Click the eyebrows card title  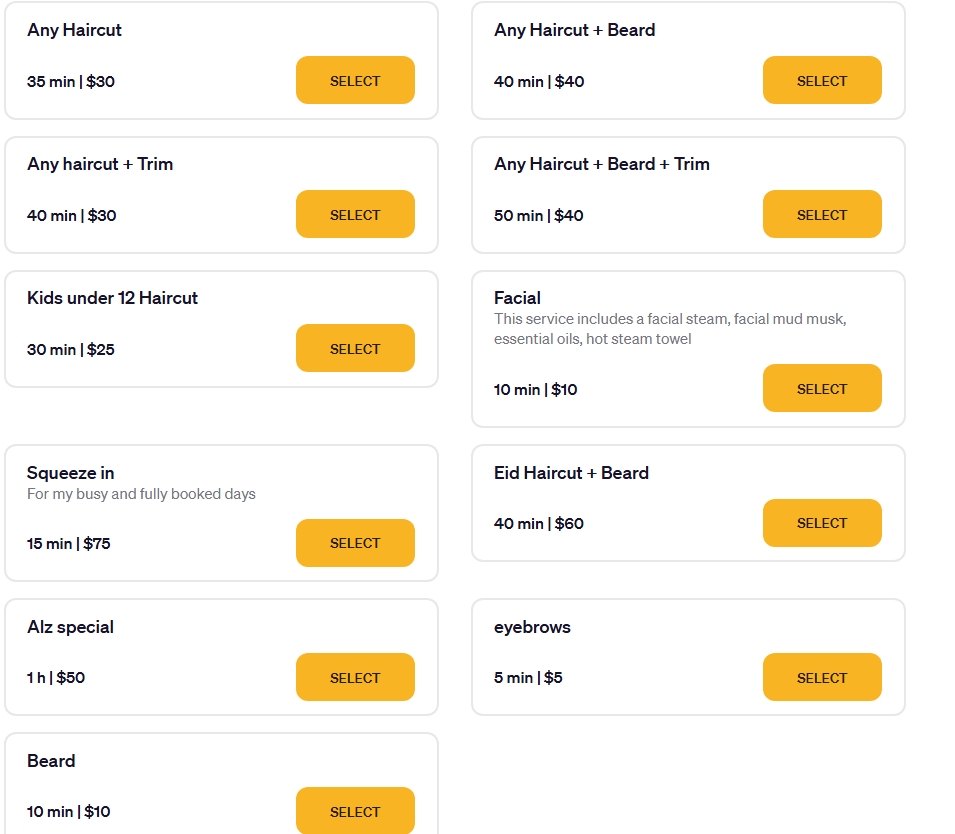532,627
